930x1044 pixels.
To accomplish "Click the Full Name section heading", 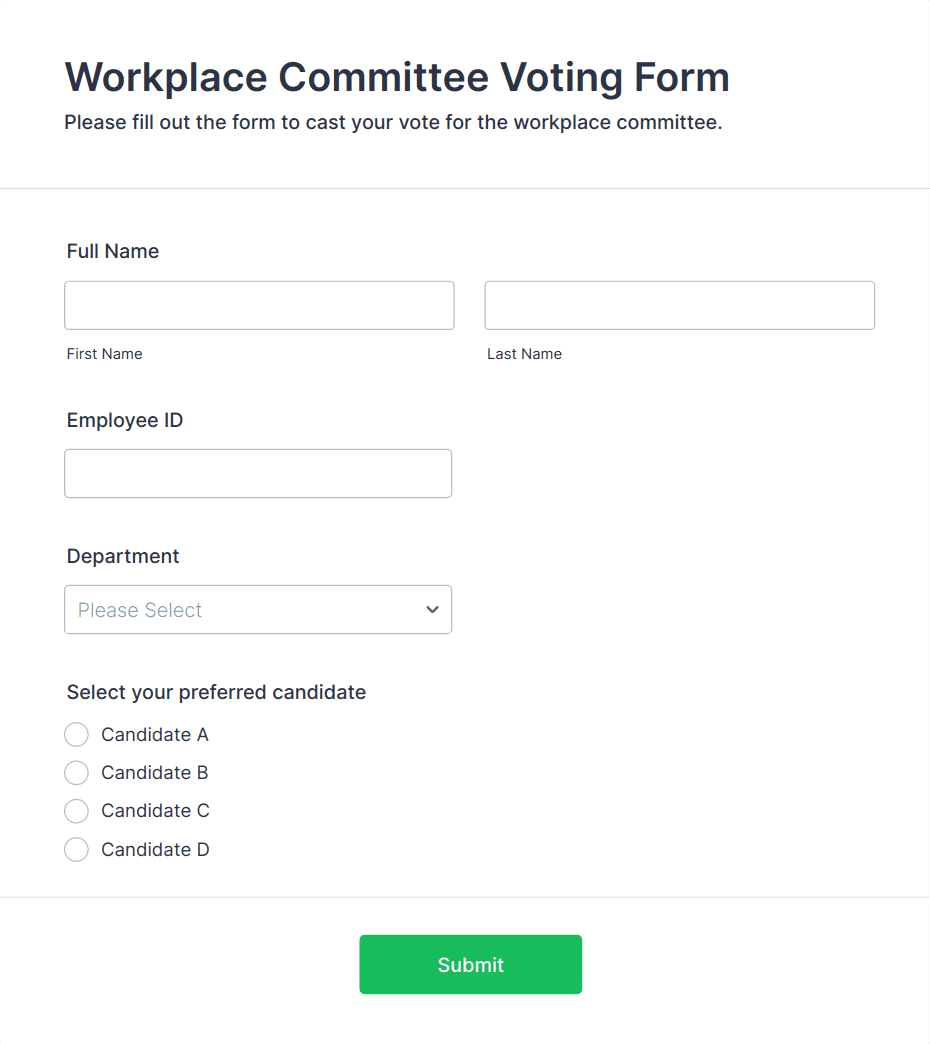I will click(x=112, y=251).
